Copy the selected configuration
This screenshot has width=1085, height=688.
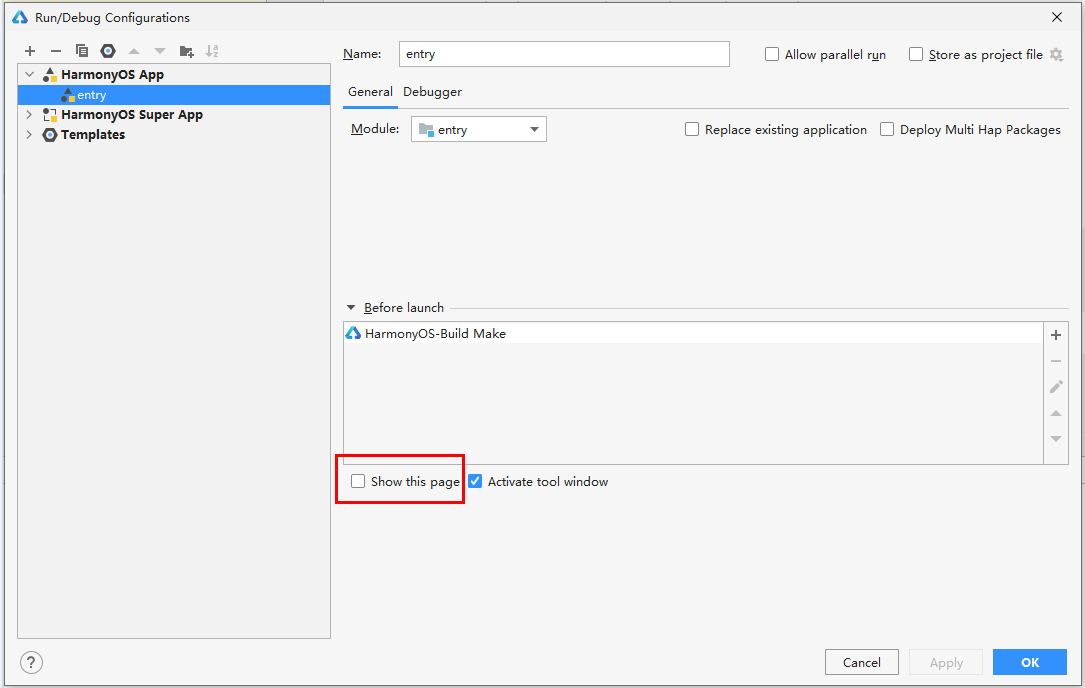tap(82, 51)
